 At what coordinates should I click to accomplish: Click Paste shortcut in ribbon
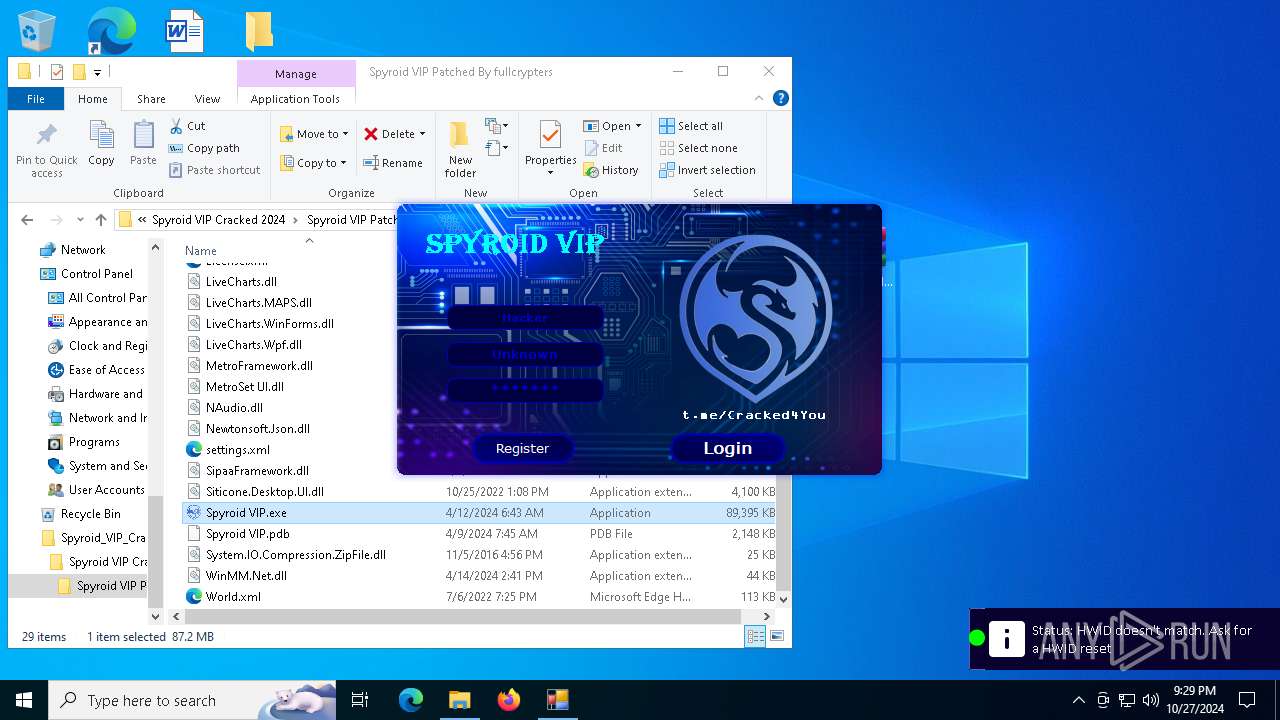pos(214,170)
